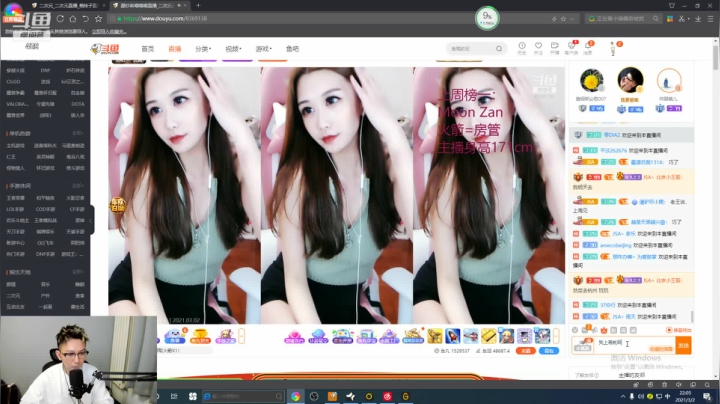The image size is (720, 404).
Task: Show hidden tray icons with the chevron
Action: (623, 396)
